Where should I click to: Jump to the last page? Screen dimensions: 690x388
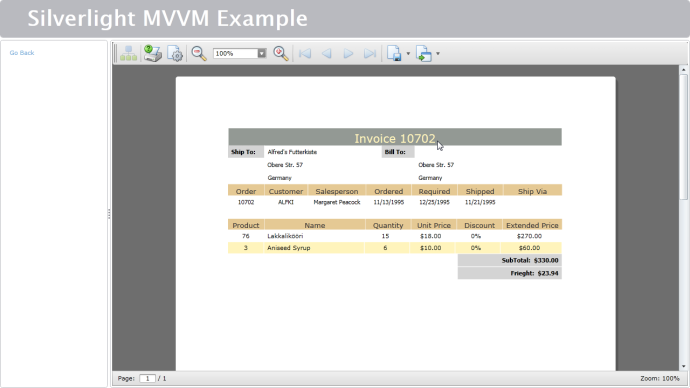point(370,53)
